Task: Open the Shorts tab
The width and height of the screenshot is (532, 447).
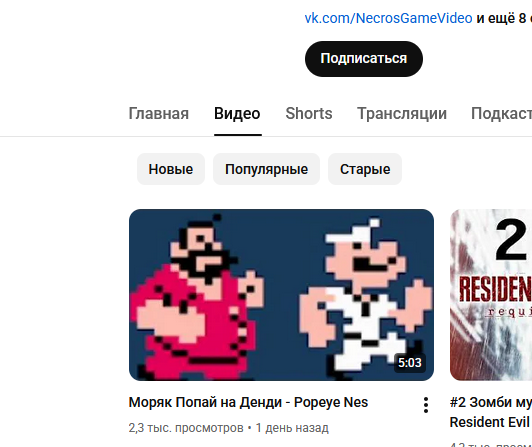Action: coord(309,113)
